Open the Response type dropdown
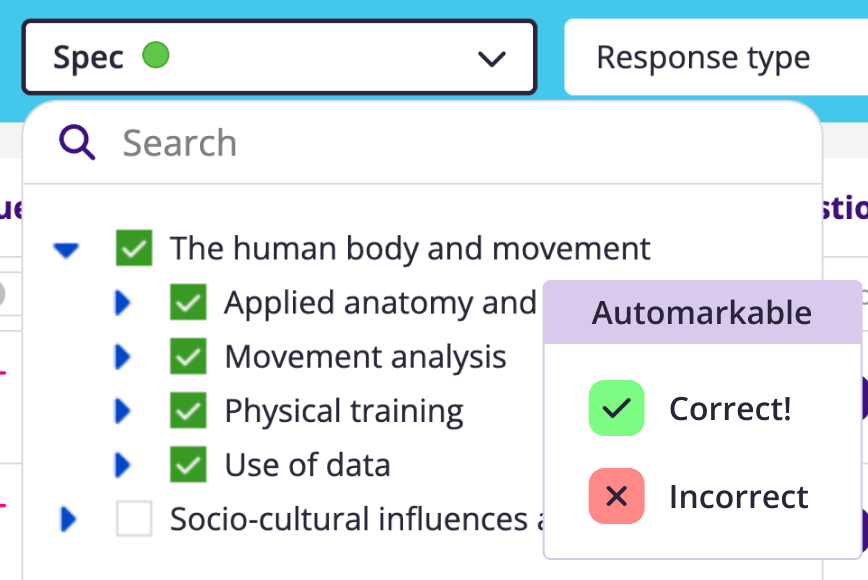 716,57
